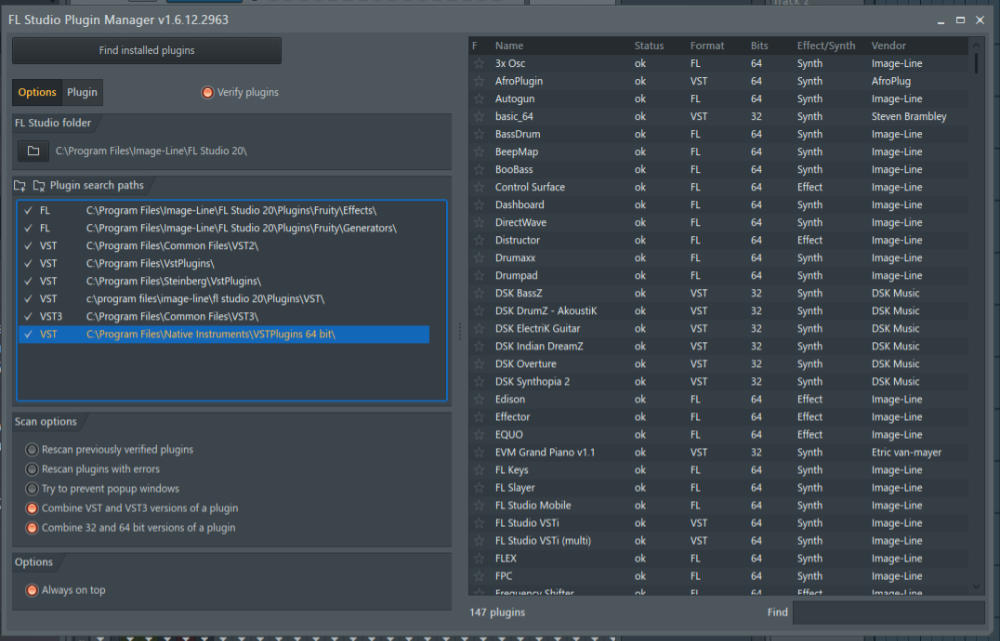The image size is (1000, 641).
Task: Select FL Studio VSTi (multi) entry
Action: tap(719, 541)
